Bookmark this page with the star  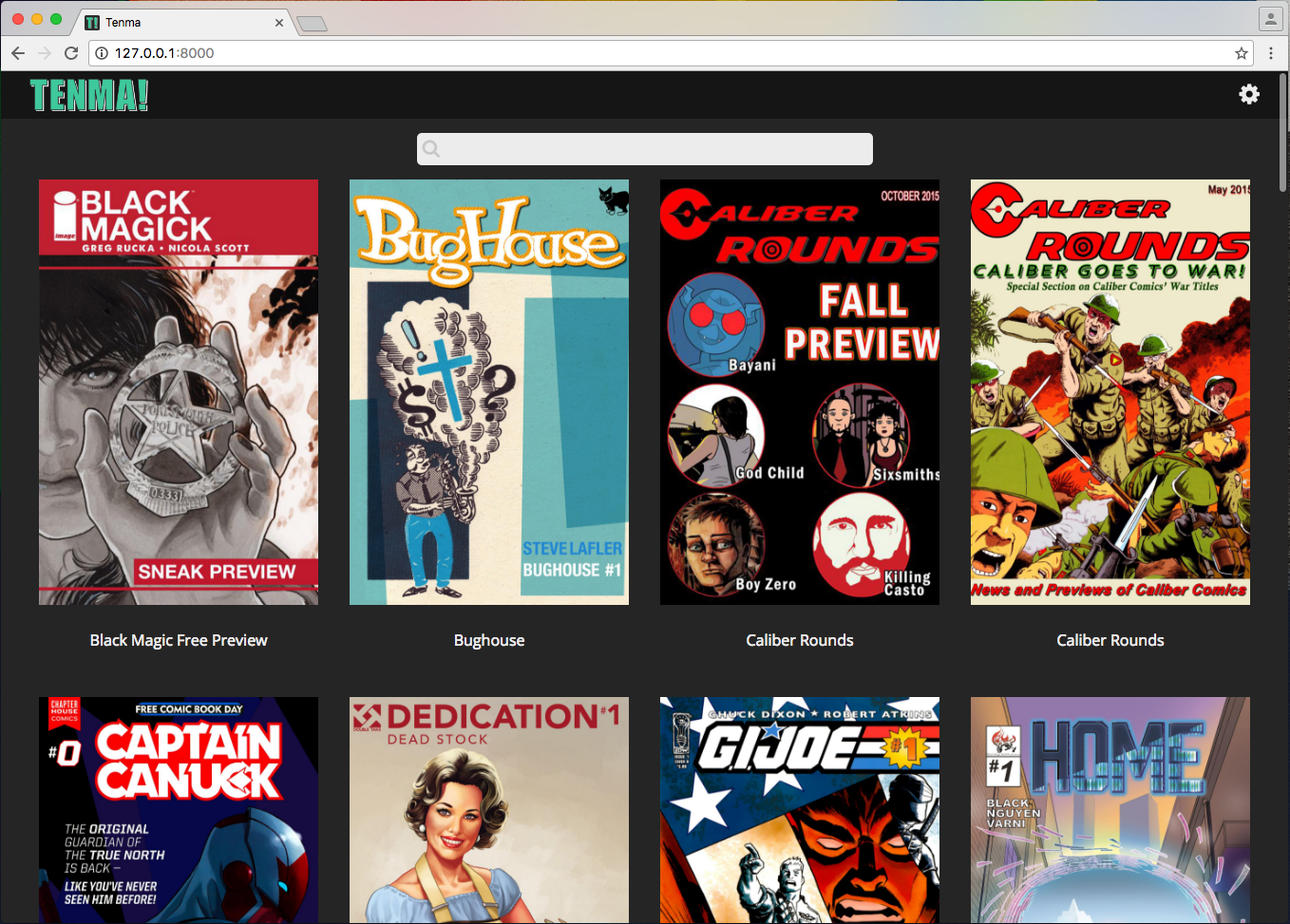coord(1242,53)
